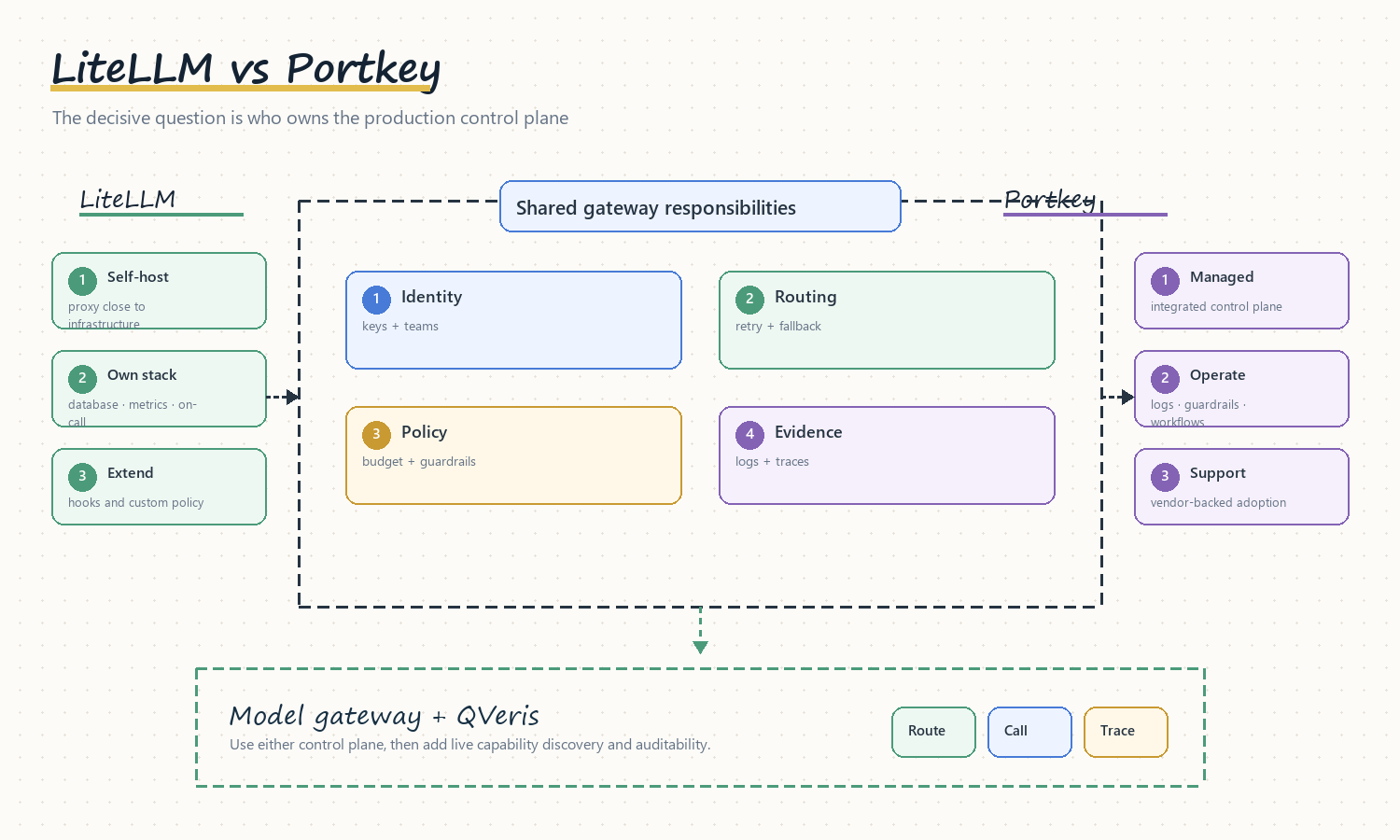Click the 'hooks and custom policy' text
The height and width of the screenshot is (840, 1400).
(136, 503)
